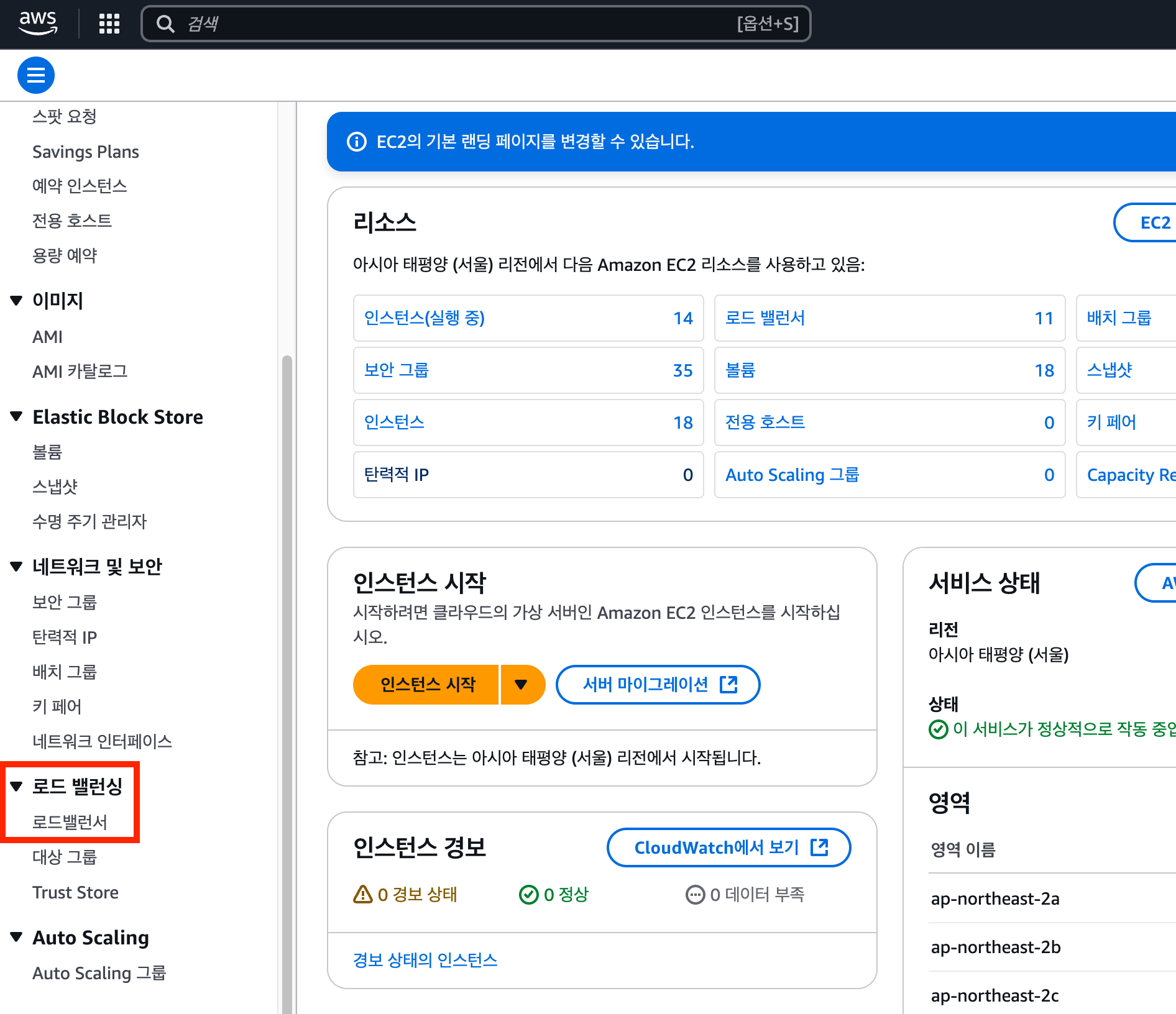The height and width of the screenshot is (1014, 1176).
Task: Click green check icon in service status
Action: [x=939, y=729]
